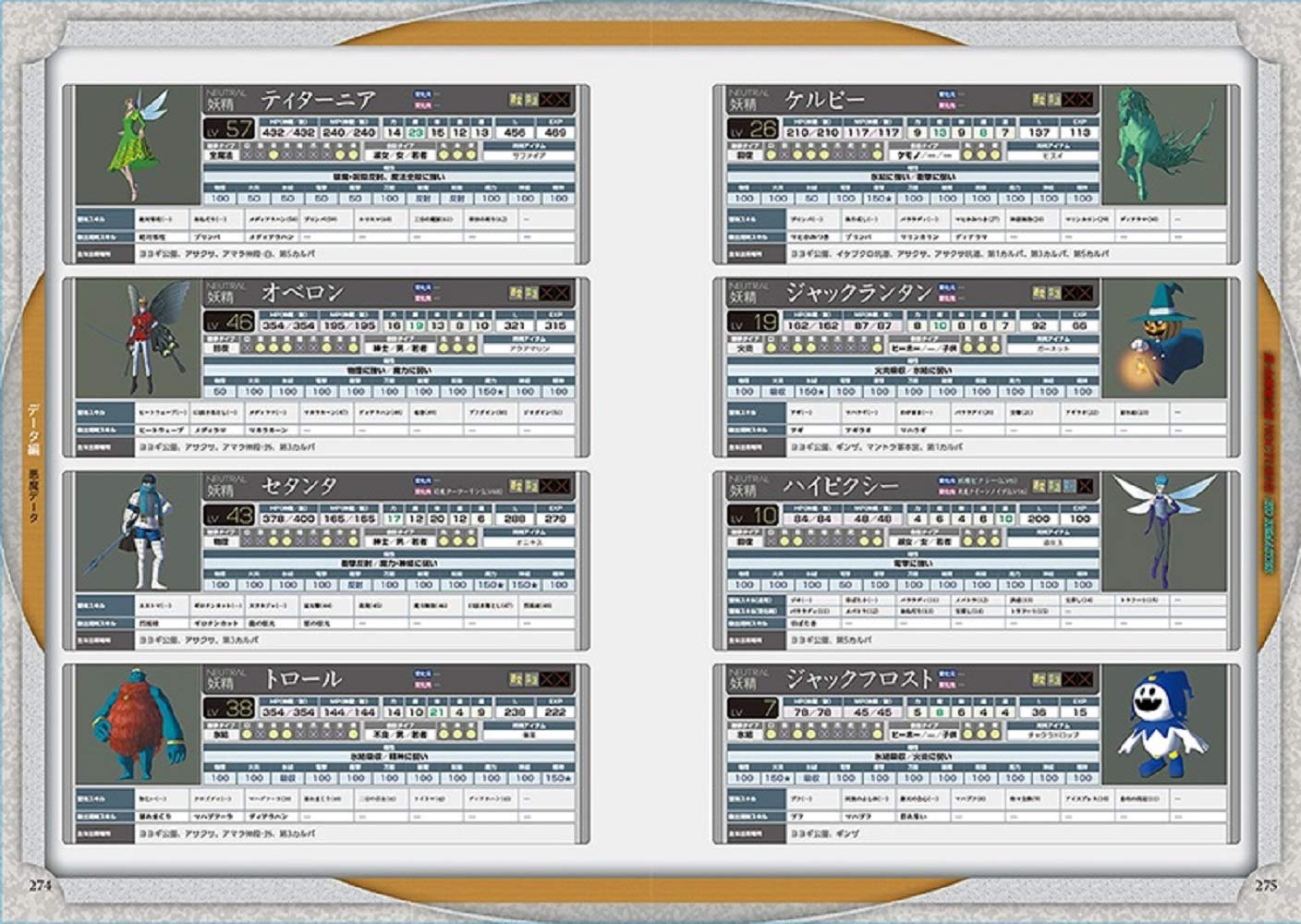1301x924 pixels.
Task: Select the Troll demon portrait
Action: pyautogui.click(x=138, y=724)
